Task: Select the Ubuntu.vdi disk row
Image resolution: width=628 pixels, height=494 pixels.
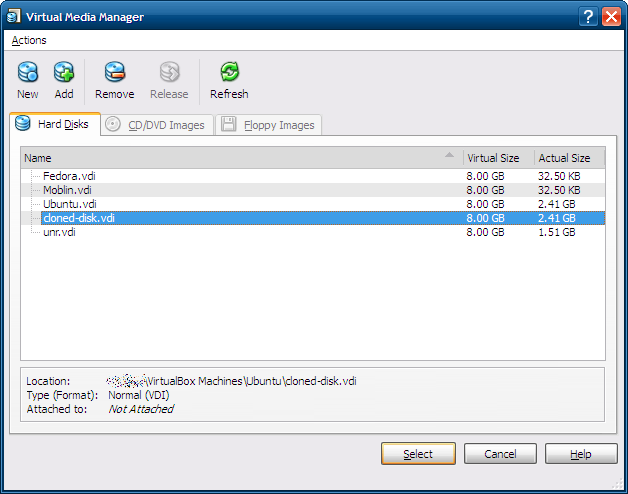Action: click(x=313, y=204)
